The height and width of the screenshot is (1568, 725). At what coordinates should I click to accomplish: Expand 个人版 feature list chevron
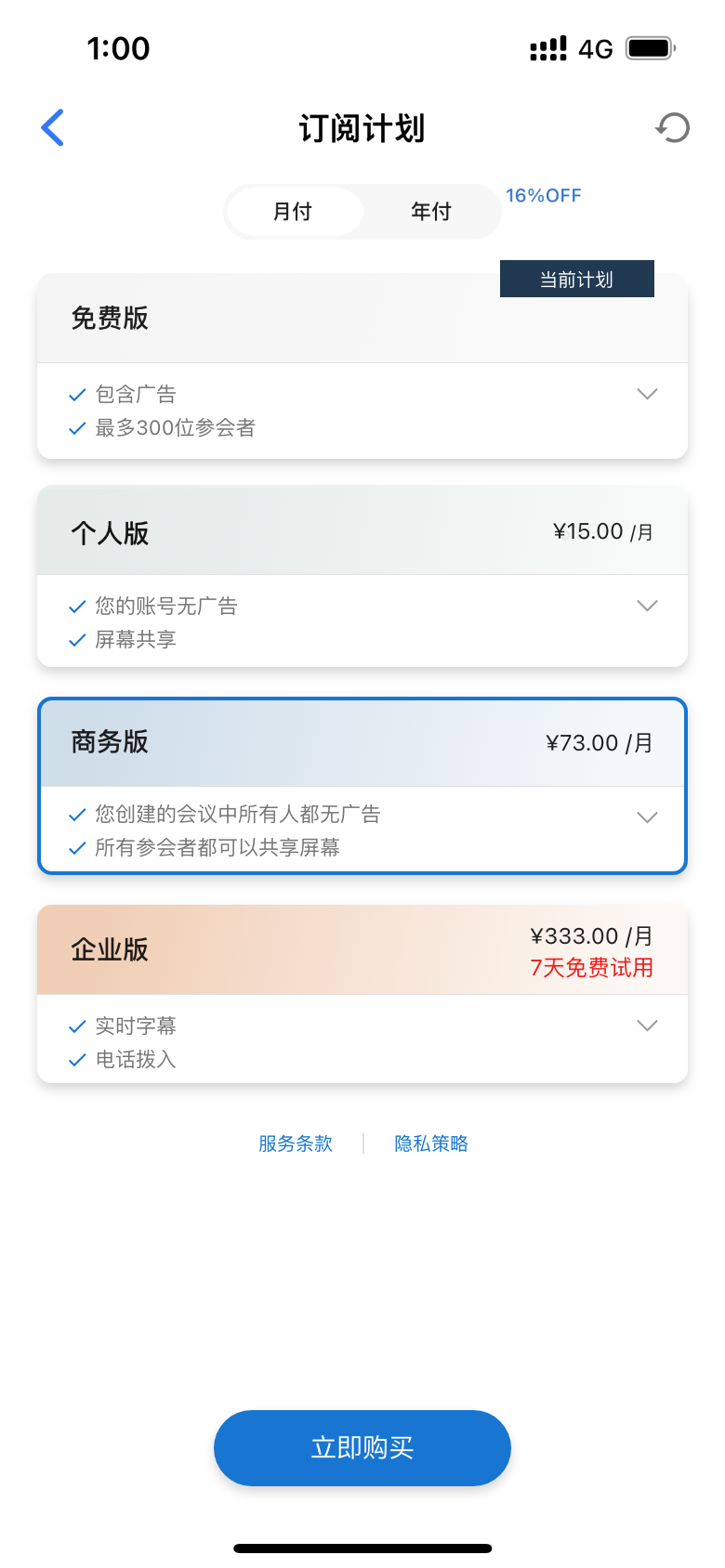(647, 606)
